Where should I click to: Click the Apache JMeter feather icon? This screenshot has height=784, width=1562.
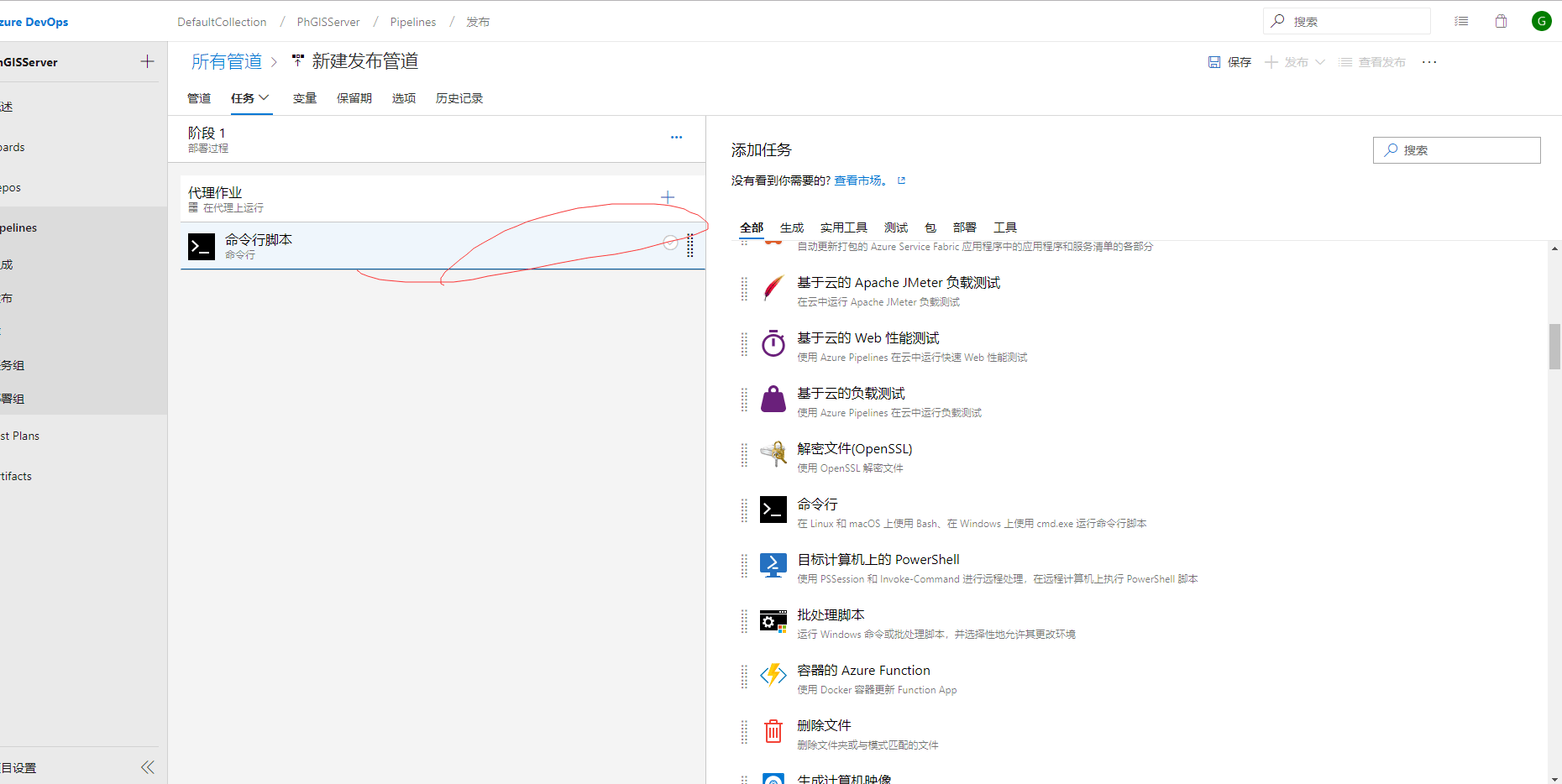tap(773, 288)
